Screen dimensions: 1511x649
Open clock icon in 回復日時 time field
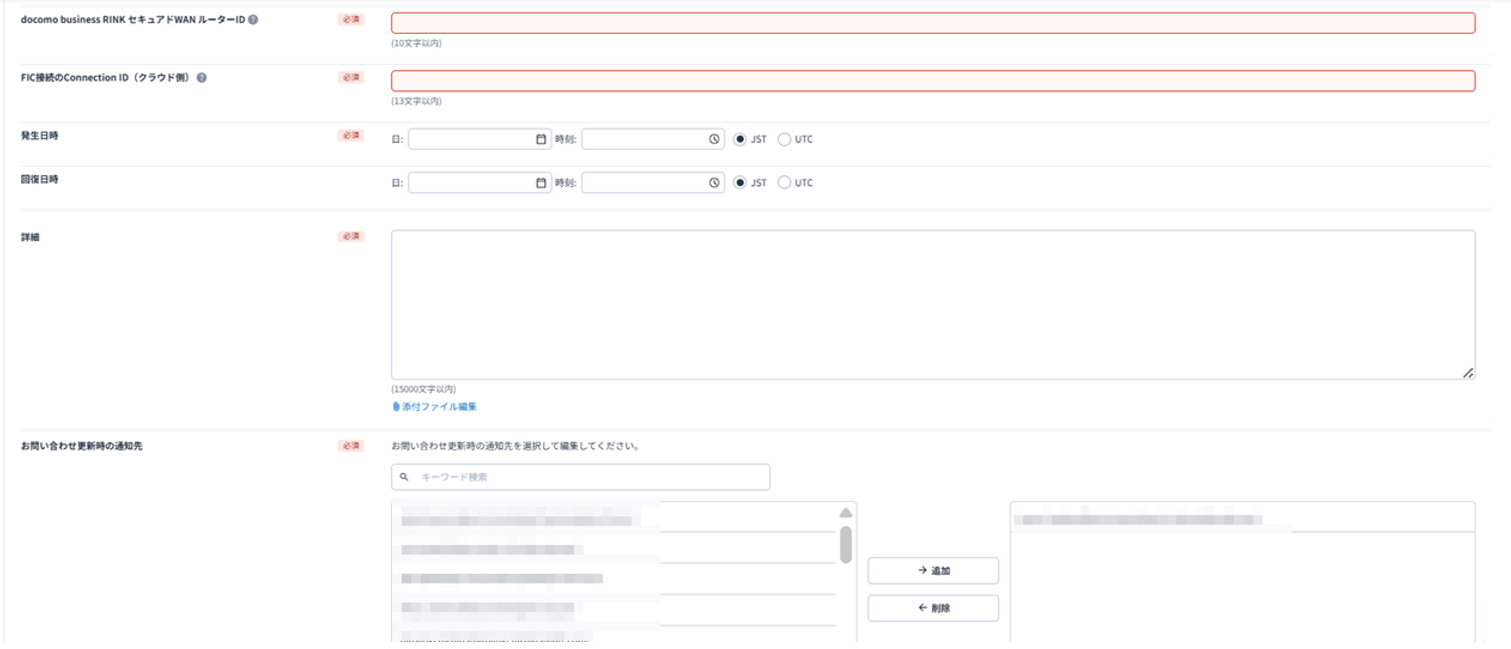pos(714,183)
